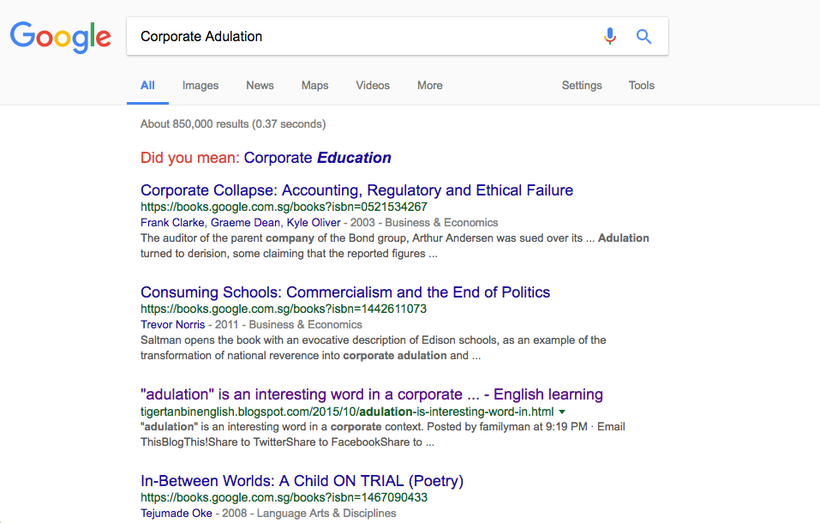Open Corporate Collapse book result
This screenshot has height=523, width=820.
click(357, 190)
